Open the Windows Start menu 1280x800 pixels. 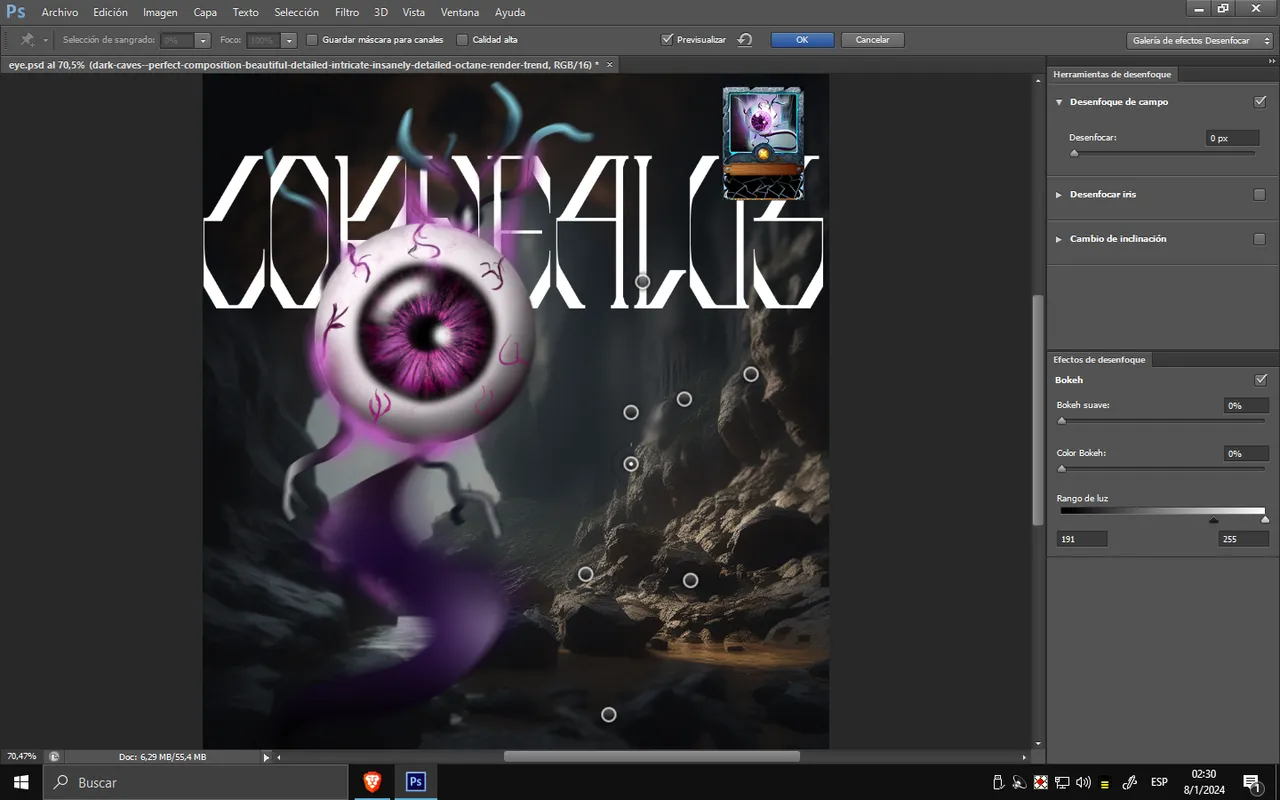(21, 782)
